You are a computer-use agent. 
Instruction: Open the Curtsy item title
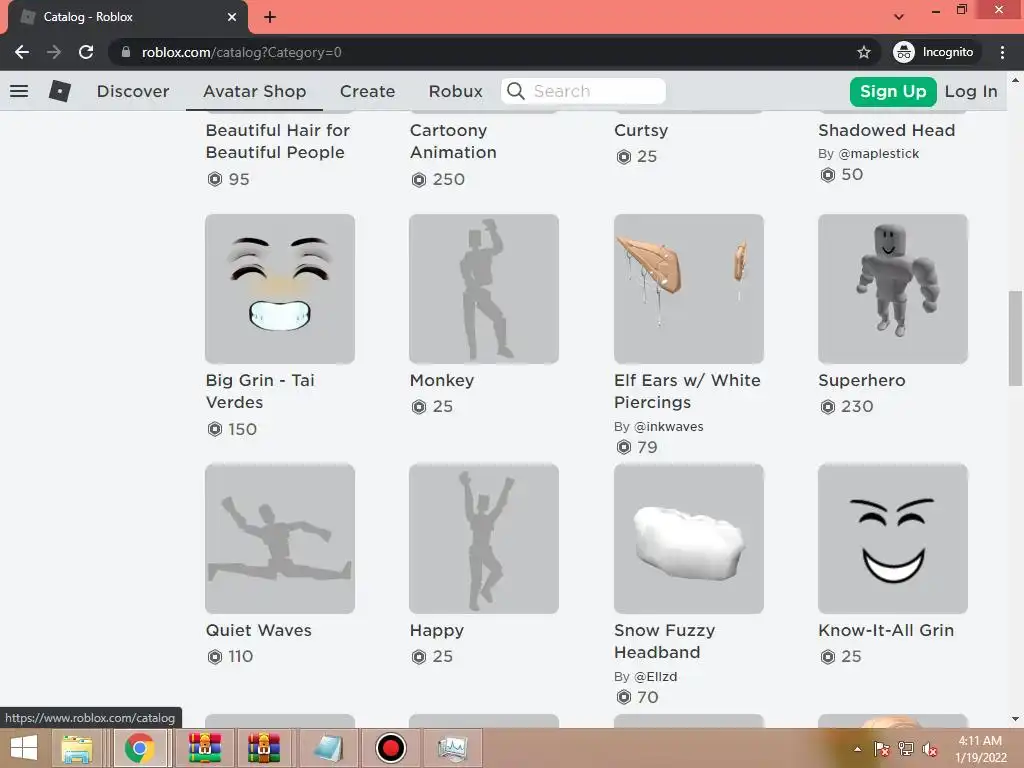641,130
